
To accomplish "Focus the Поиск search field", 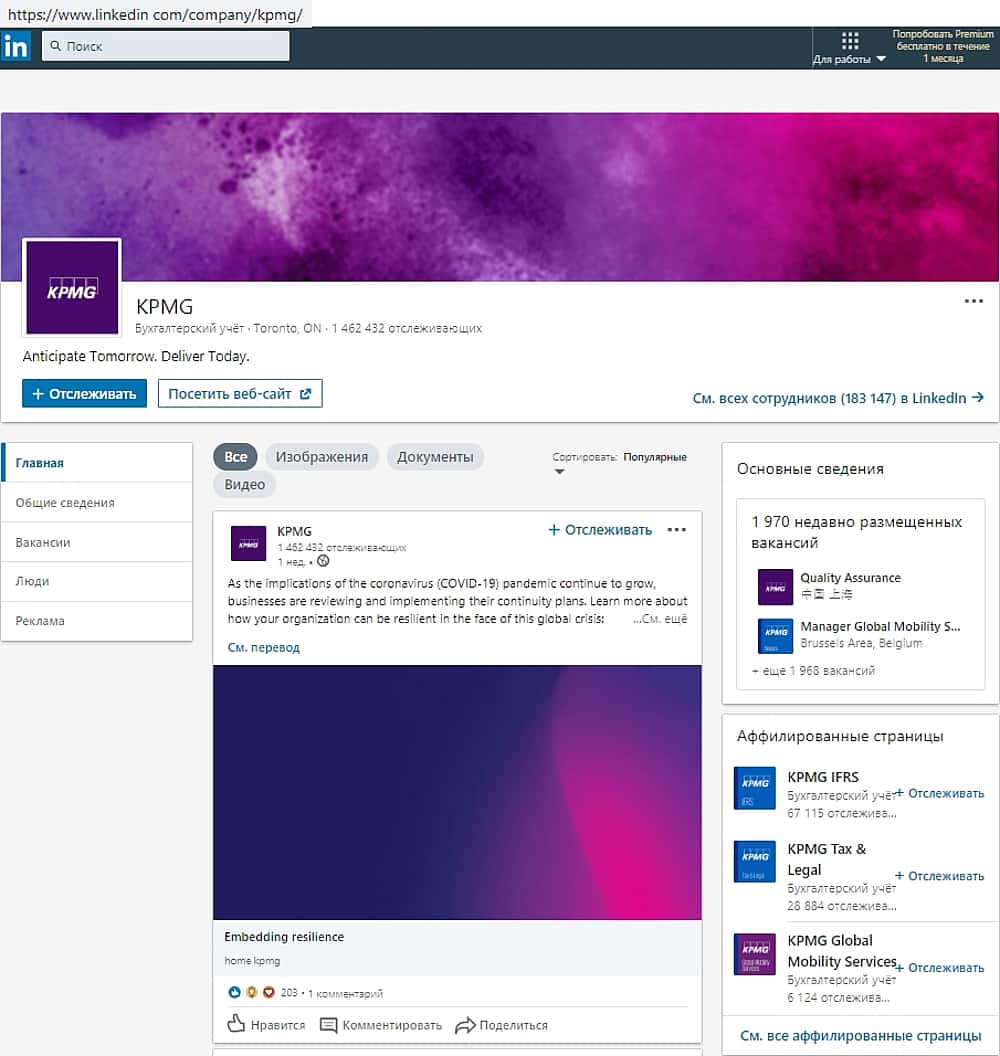I will [166, 46].
